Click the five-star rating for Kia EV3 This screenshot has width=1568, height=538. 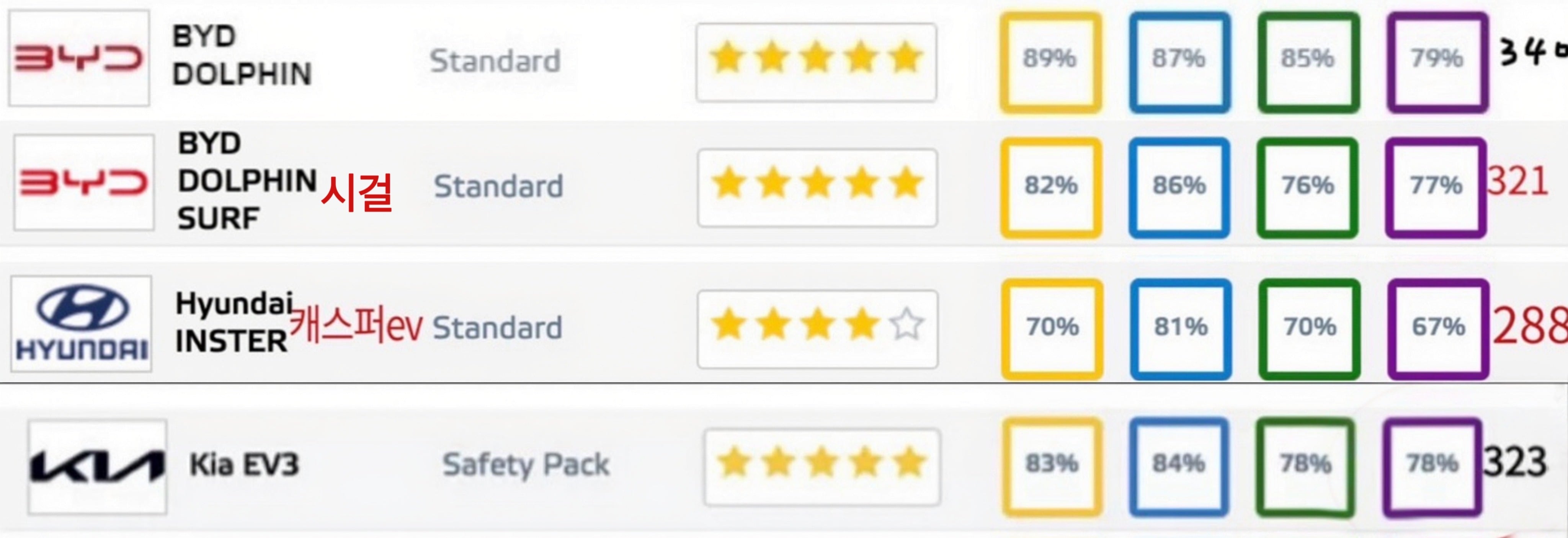click(x=822, y=468)
